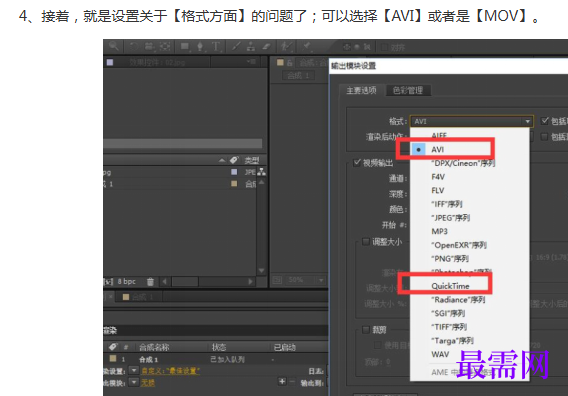The width and height of the screenshot is (568, 396).
Task: Click the add output module plus icon
Action: (282, 381)
